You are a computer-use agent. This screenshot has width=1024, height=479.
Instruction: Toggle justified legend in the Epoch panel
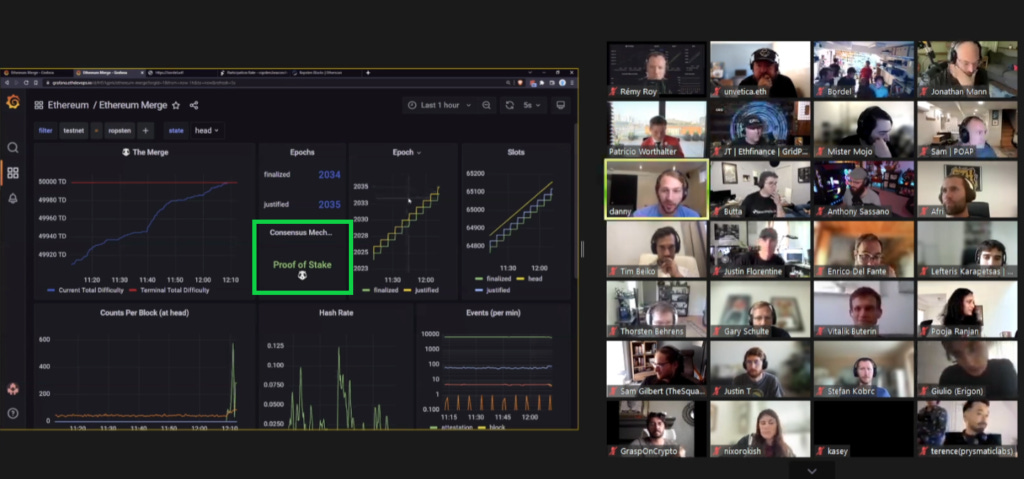click(421, 290)
